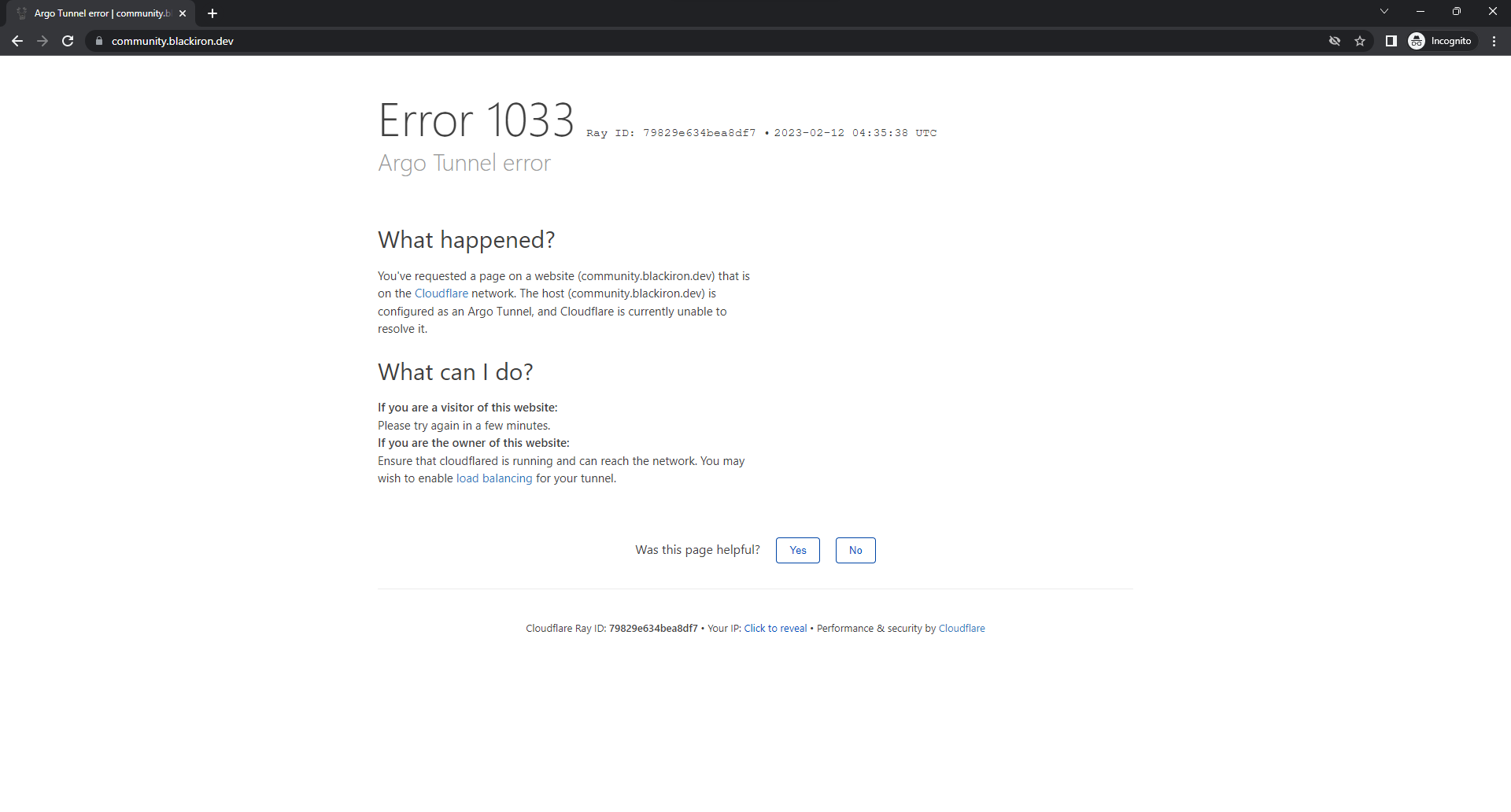This screenshot has width=1511, height=812.
Task: Open the Cloudflare link in What happened
Action: [x=441, y=293]
